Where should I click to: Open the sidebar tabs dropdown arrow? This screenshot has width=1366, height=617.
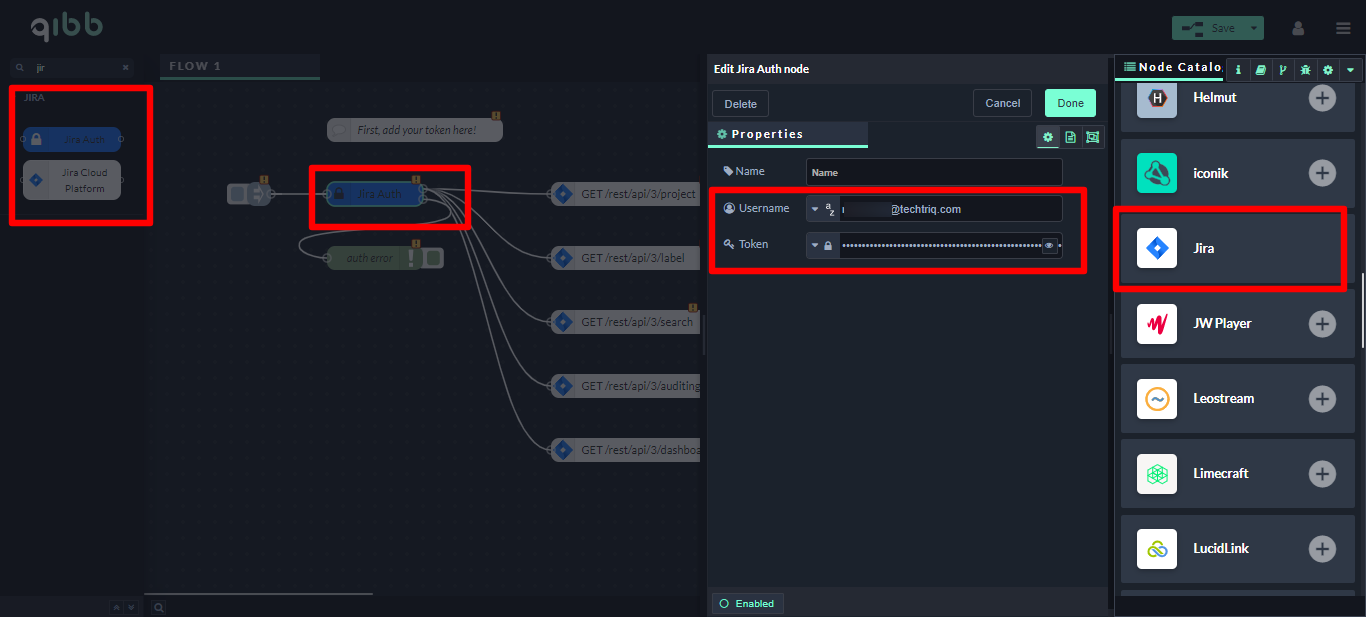coord(1351,69)
